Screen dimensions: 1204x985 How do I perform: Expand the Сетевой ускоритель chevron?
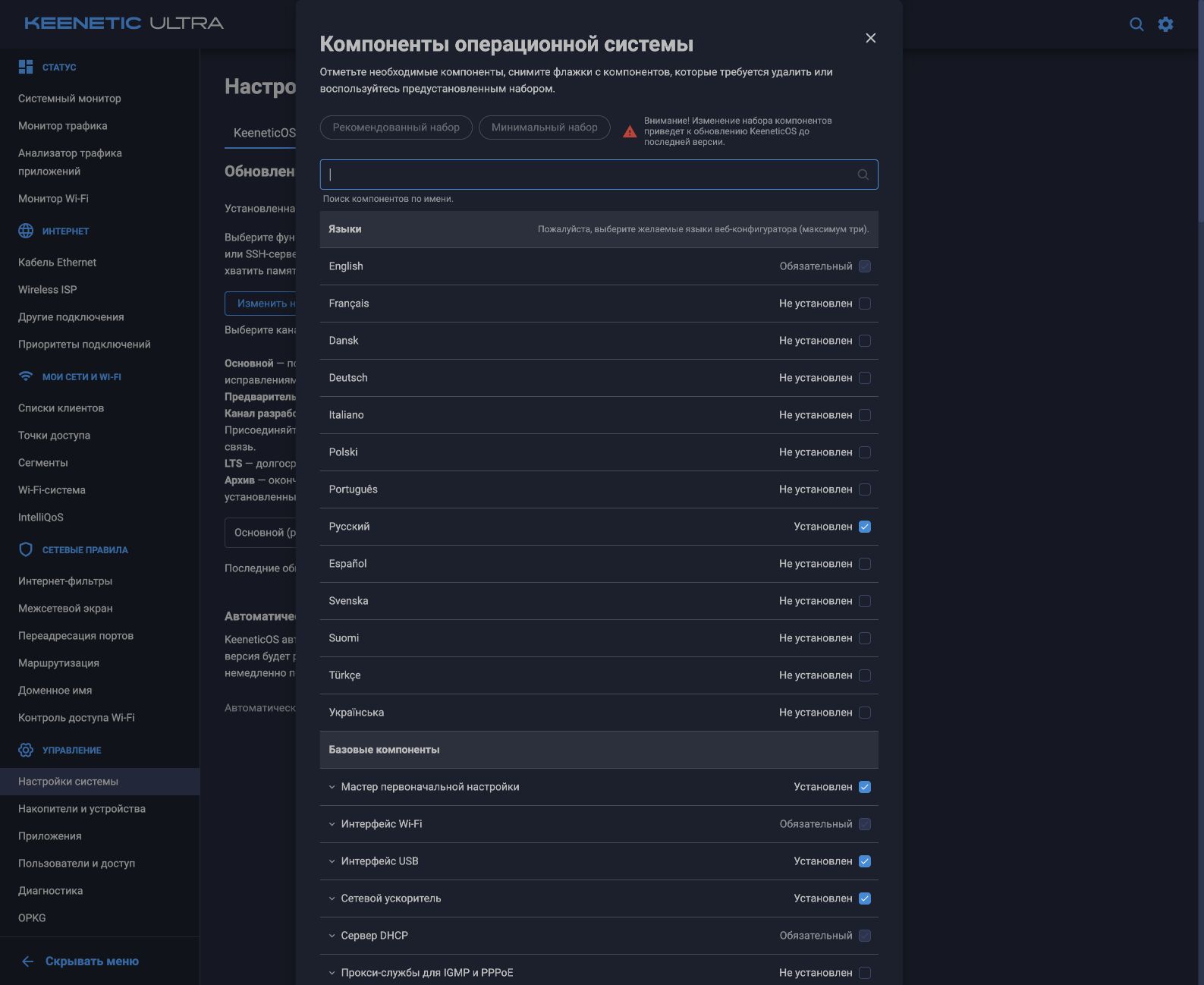click(x=332, y=898)
